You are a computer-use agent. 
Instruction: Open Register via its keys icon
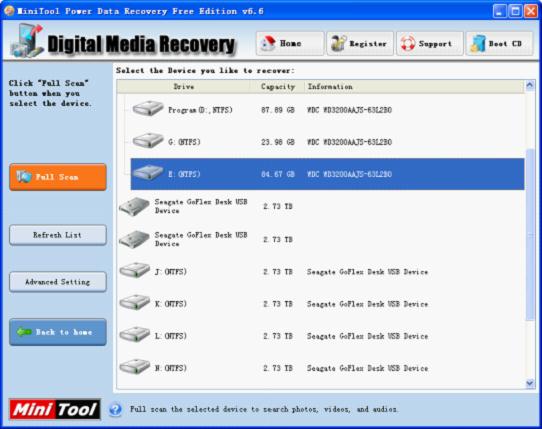(x=338, y=44)
